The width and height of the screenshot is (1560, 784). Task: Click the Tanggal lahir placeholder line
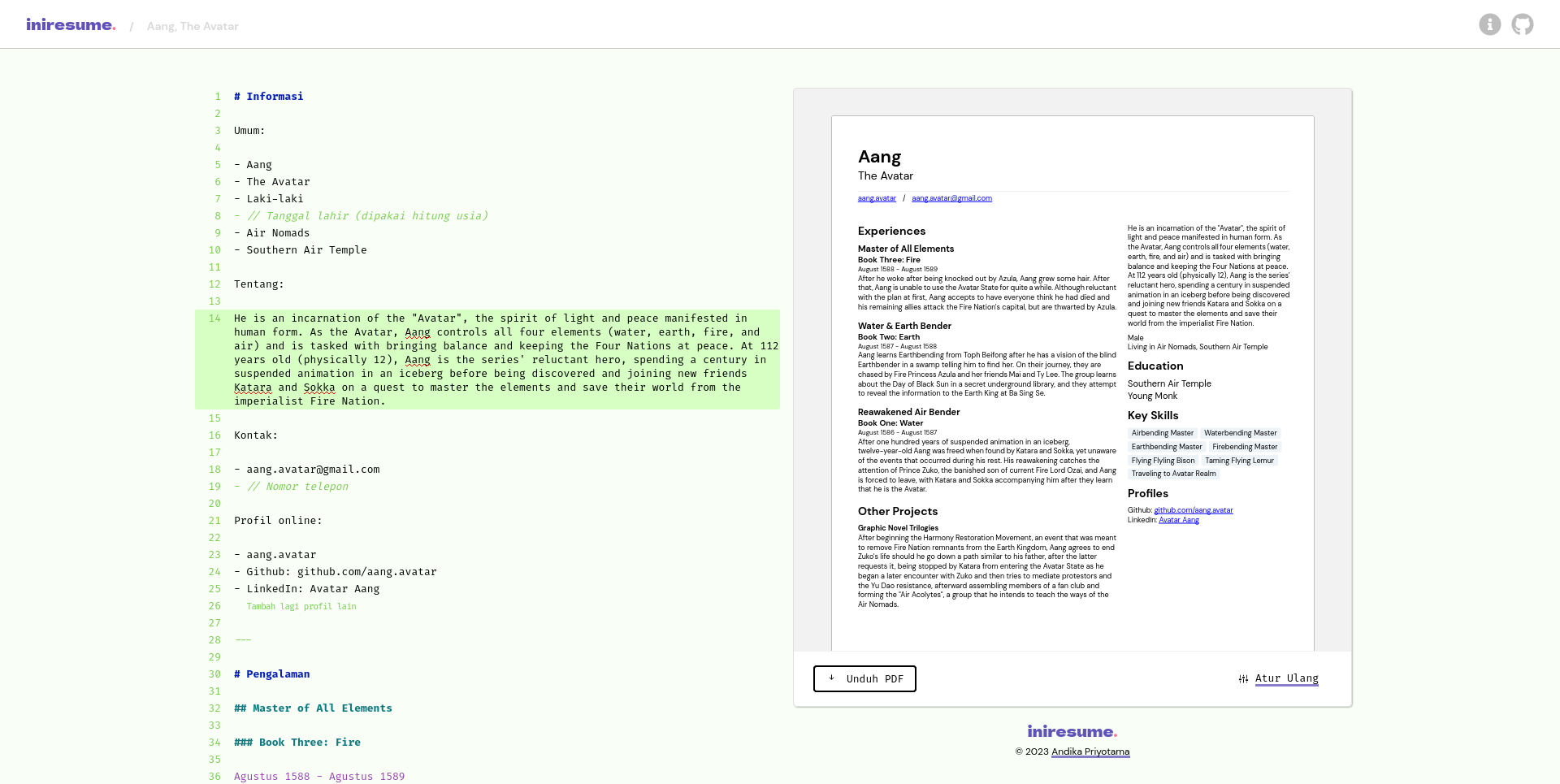pyautogui.click(x=361, y=216)
